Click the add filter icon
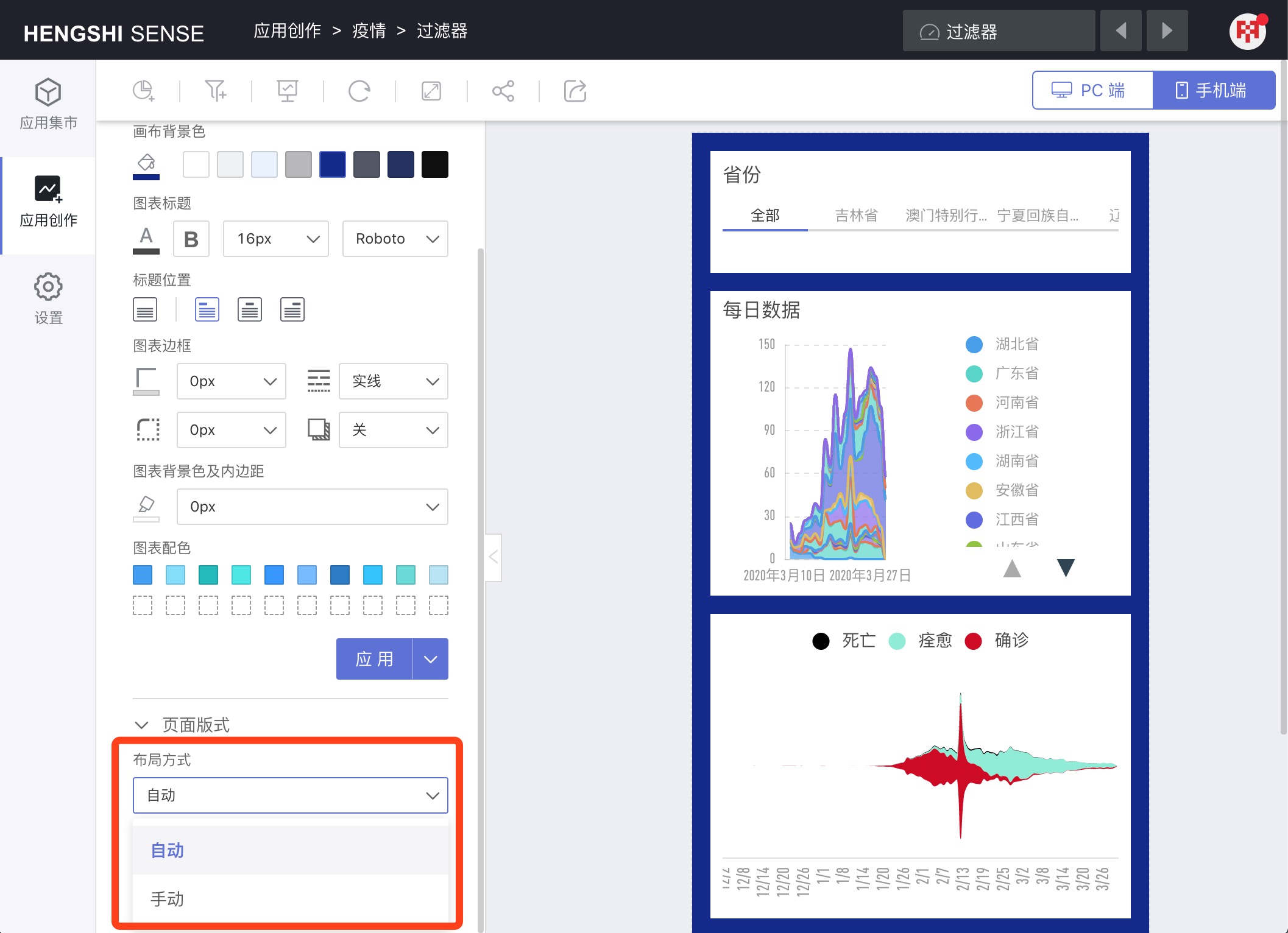 pyautogui.click(x=216, y=91)
